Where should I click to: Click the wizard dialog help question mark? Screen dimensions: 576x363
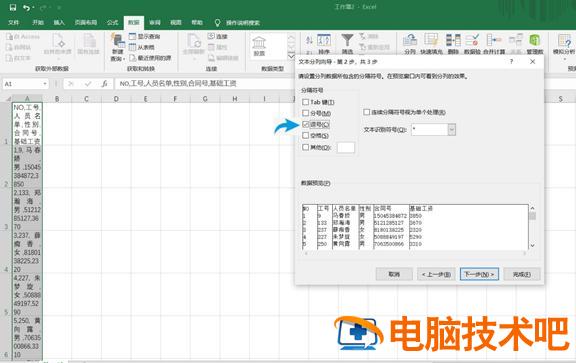pyautogui.click(x=511, y=61)
